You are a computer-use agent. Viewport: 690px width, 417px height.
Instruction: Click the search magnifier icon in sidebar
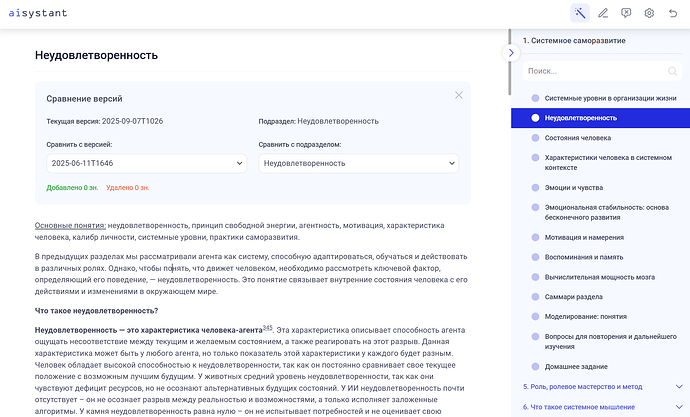[x=672, y=71]
